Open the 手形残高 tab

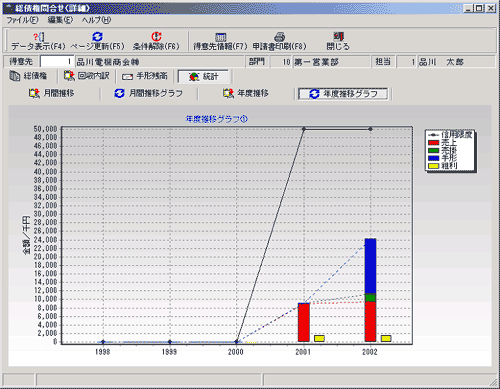[145, 76]
